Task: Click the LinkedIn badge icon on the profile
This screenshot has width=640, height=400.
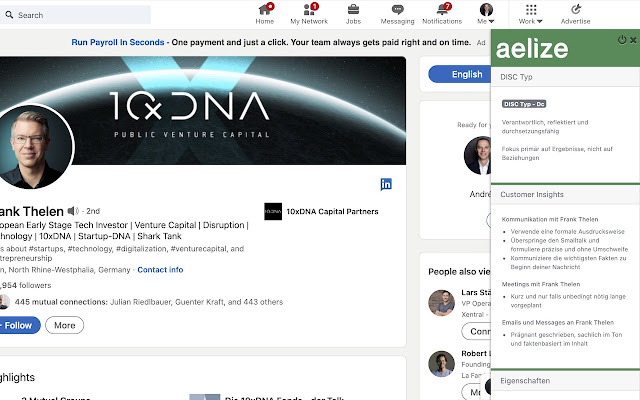Action: (386, 184)
